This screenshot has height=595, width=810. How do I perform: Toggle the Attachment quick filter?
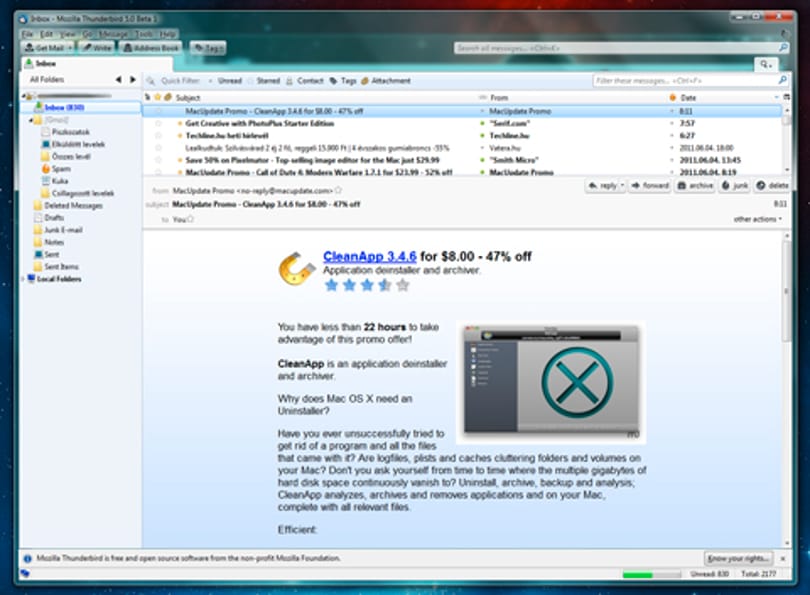pyautogui.click(x=386, y=81)
